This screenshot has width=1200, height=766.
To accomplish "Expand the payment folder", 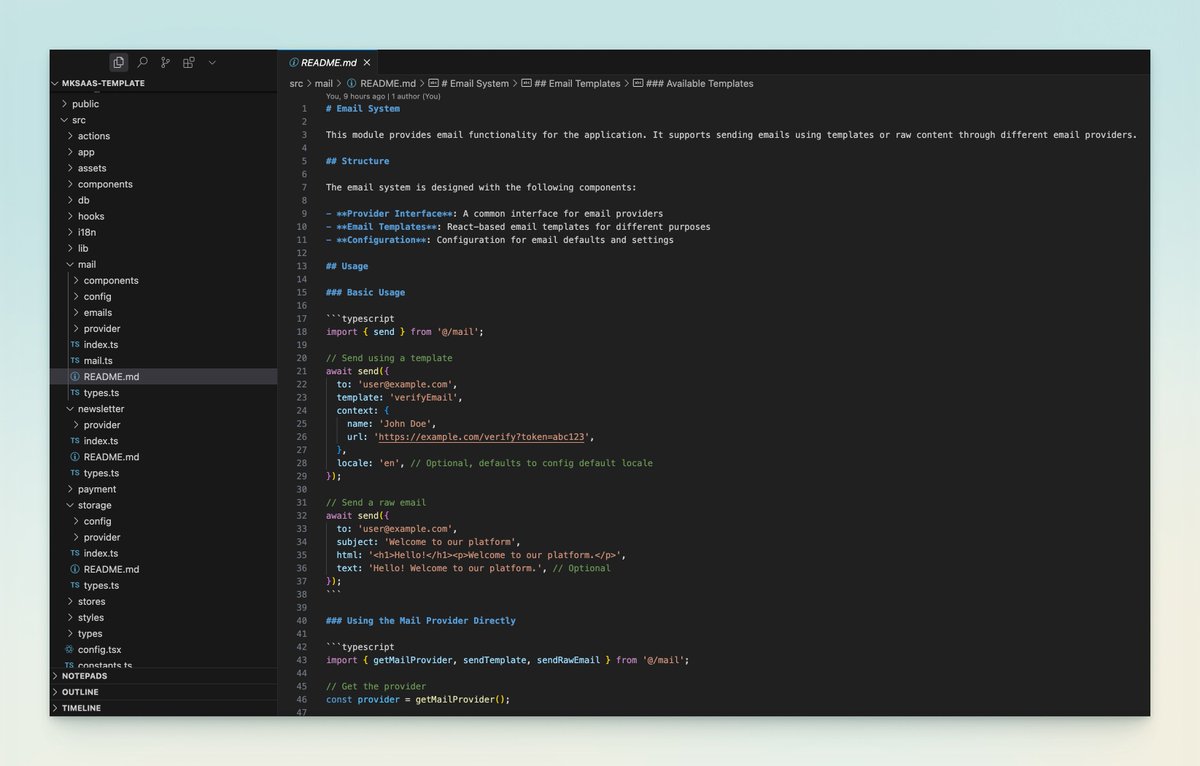I will point(96,489).
